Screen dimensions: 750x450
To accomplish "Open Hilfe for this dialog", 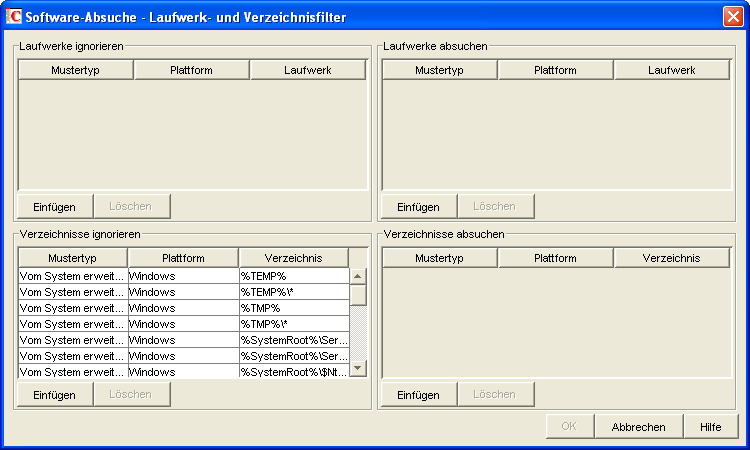I will [711, 426].
